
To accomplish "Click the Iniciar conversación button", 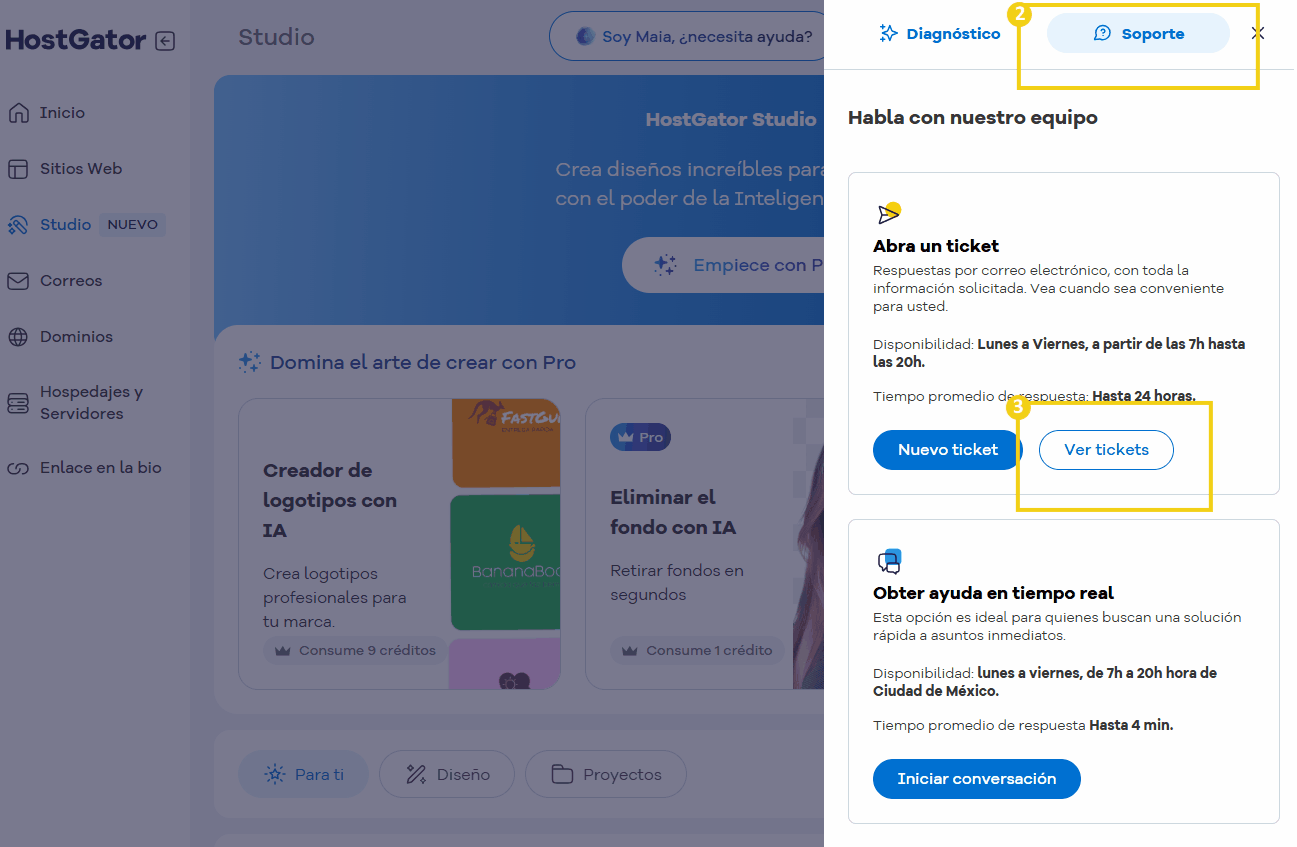I will 977,779.
